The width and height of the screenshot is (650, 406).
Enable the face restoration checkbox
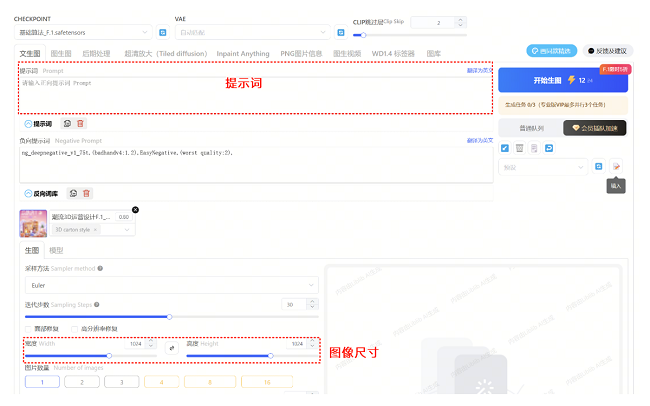[x=28, y=328]
